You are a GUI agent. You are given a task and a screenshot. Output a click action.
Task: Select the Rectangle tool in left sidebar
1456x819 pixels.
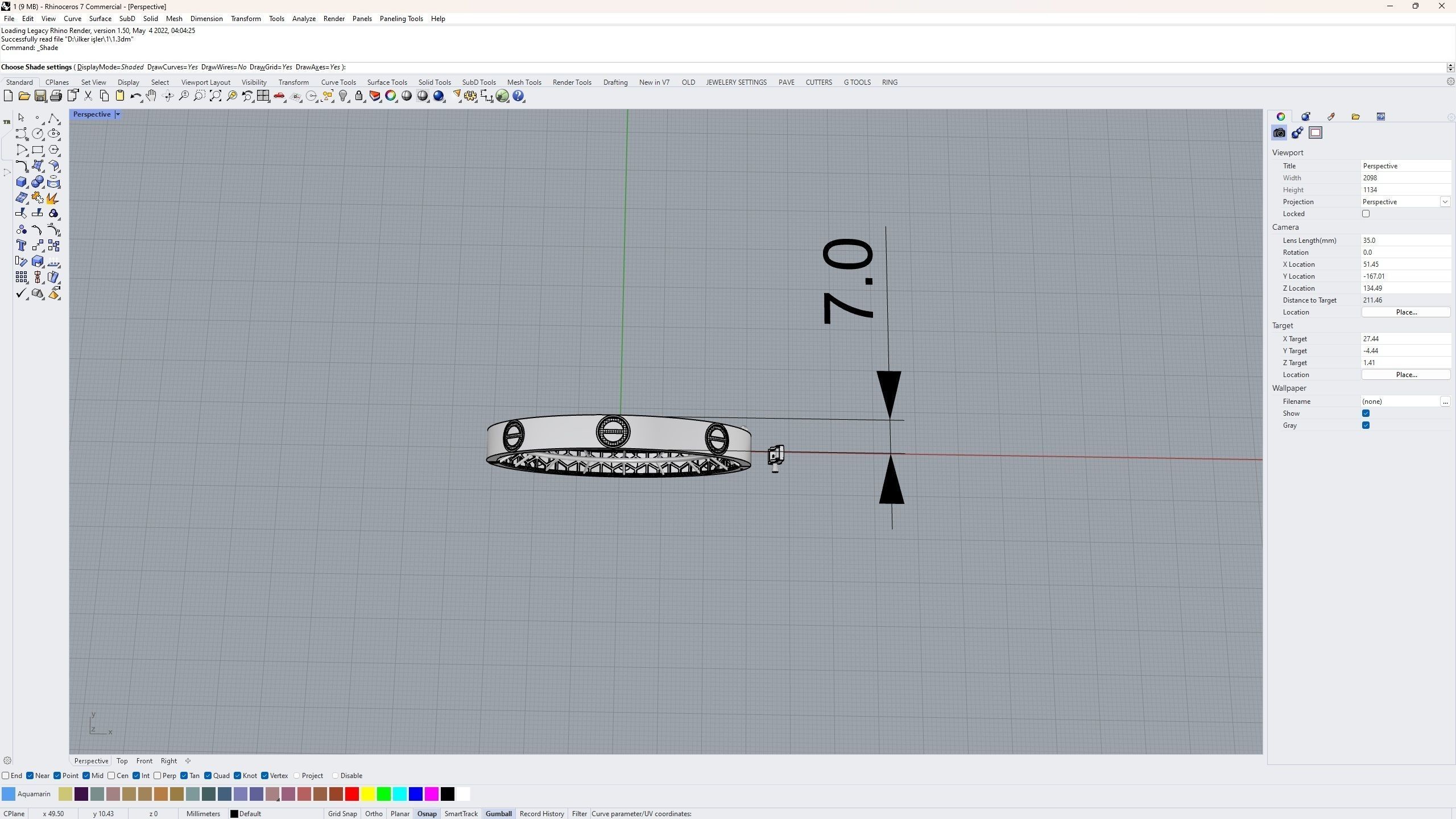click(38, 150)
